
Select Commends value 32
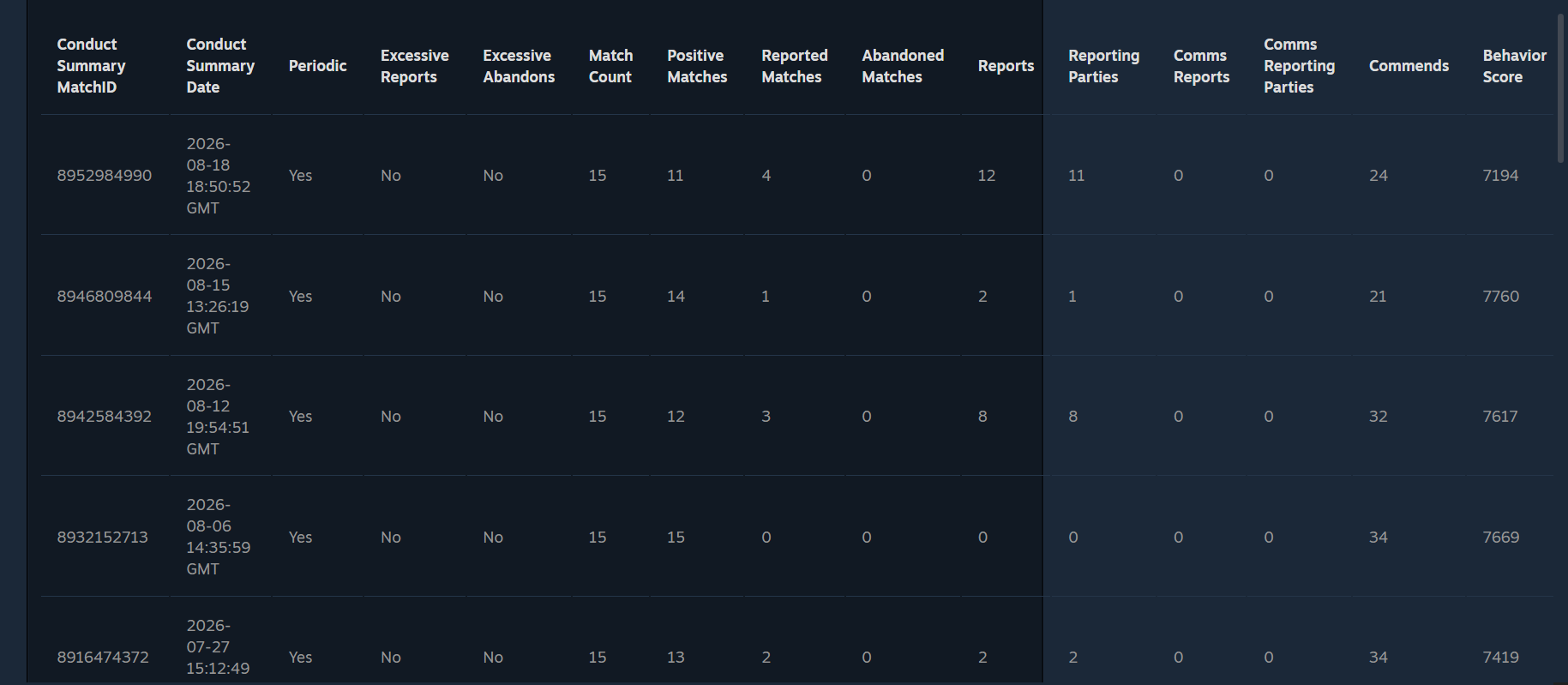1379,416
